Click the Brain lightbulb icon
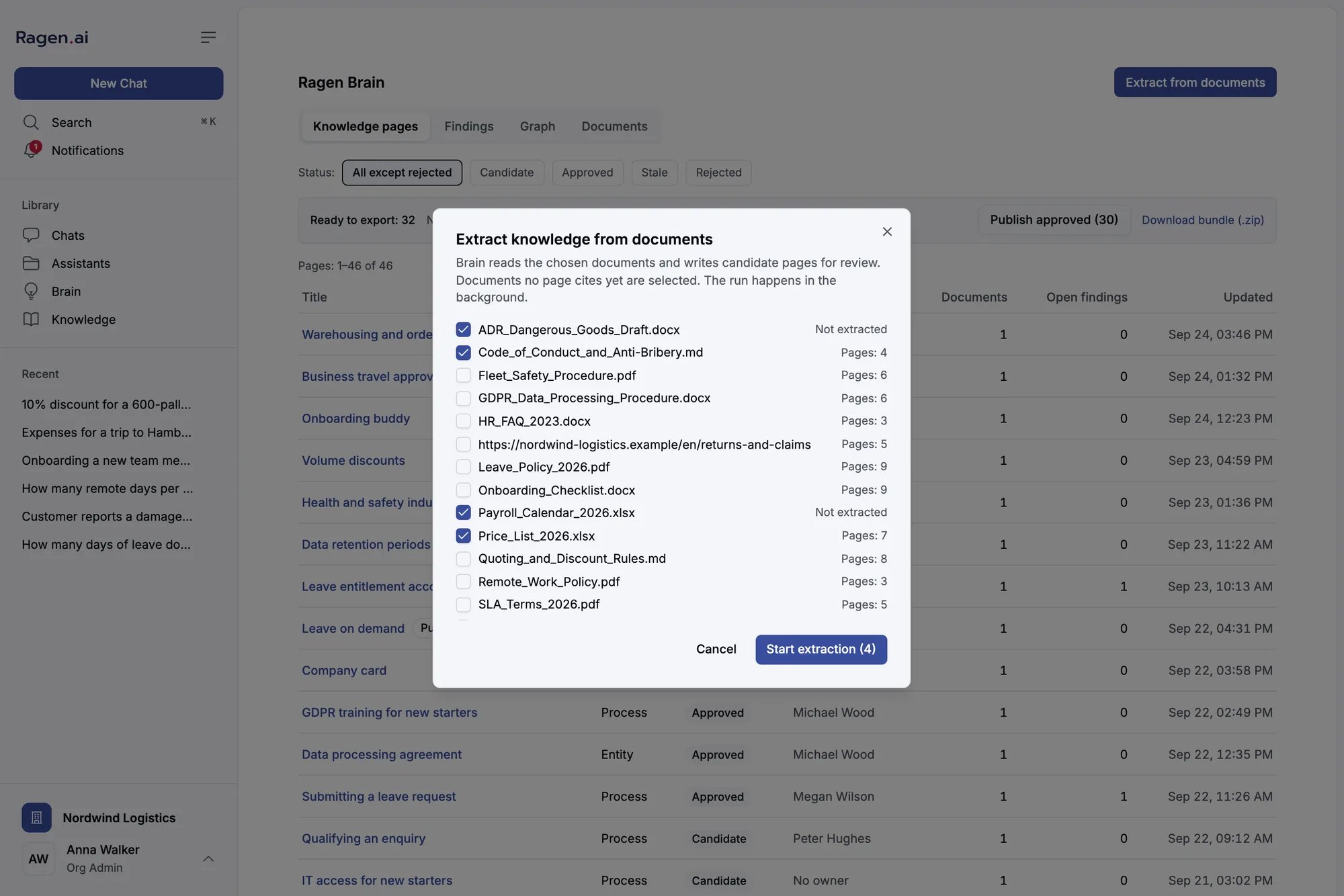 click(x=31, y=291)
